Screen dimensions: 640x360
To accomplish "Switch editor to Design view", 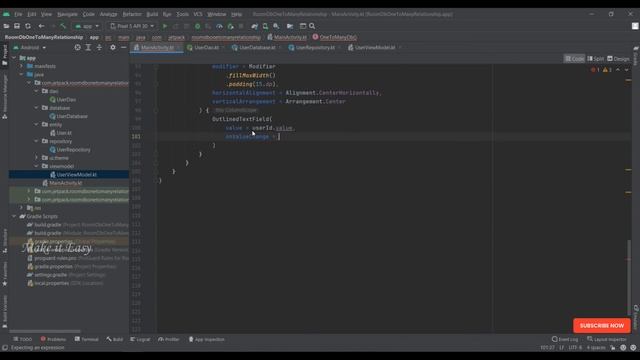I will tap(618, 59).
